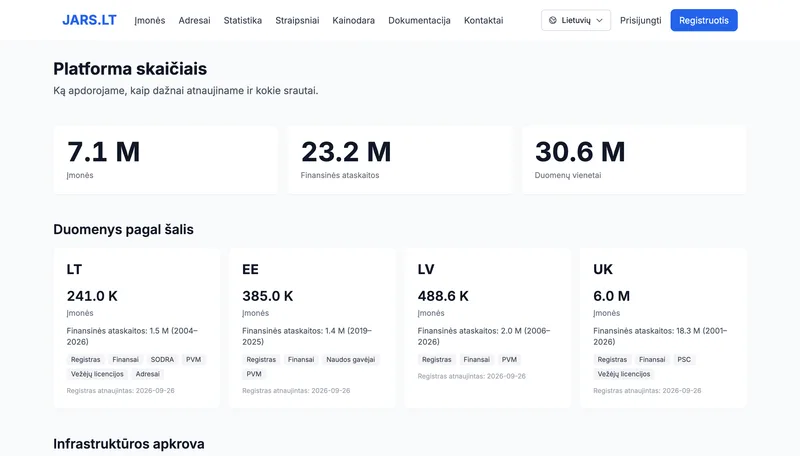
Task: Click the globe icon in language selector
Action: coord(553,20)
